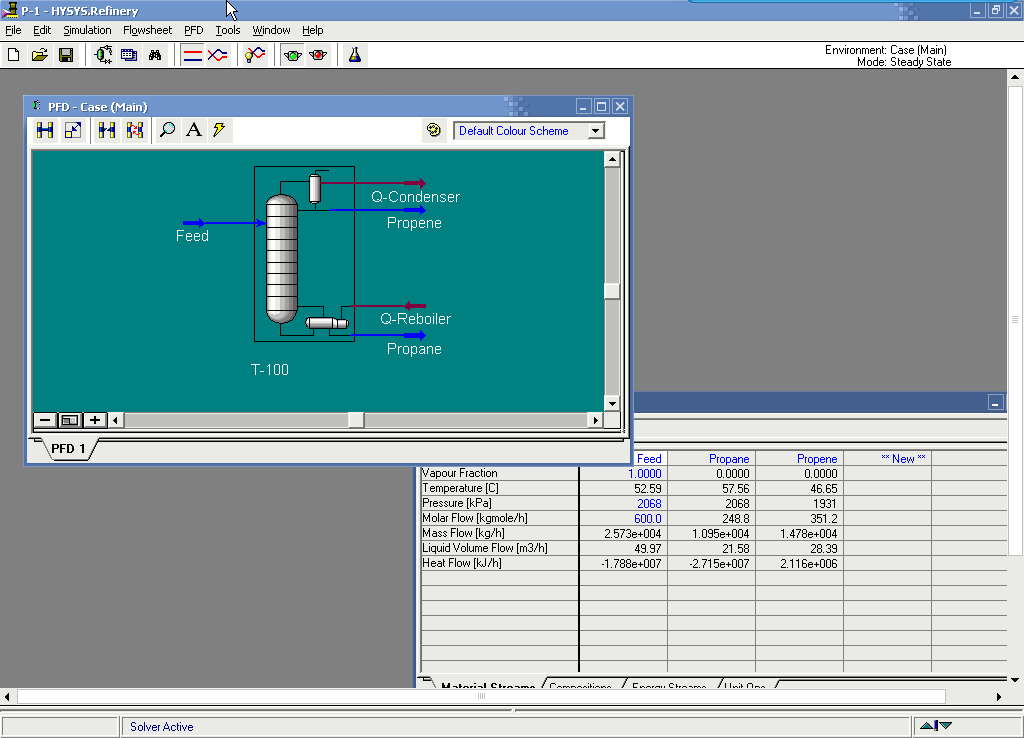This screenshot has height=738, width=1024.
Task: Click the PFD vertical scrollbar thumb
Action: (x=612, y=291)
